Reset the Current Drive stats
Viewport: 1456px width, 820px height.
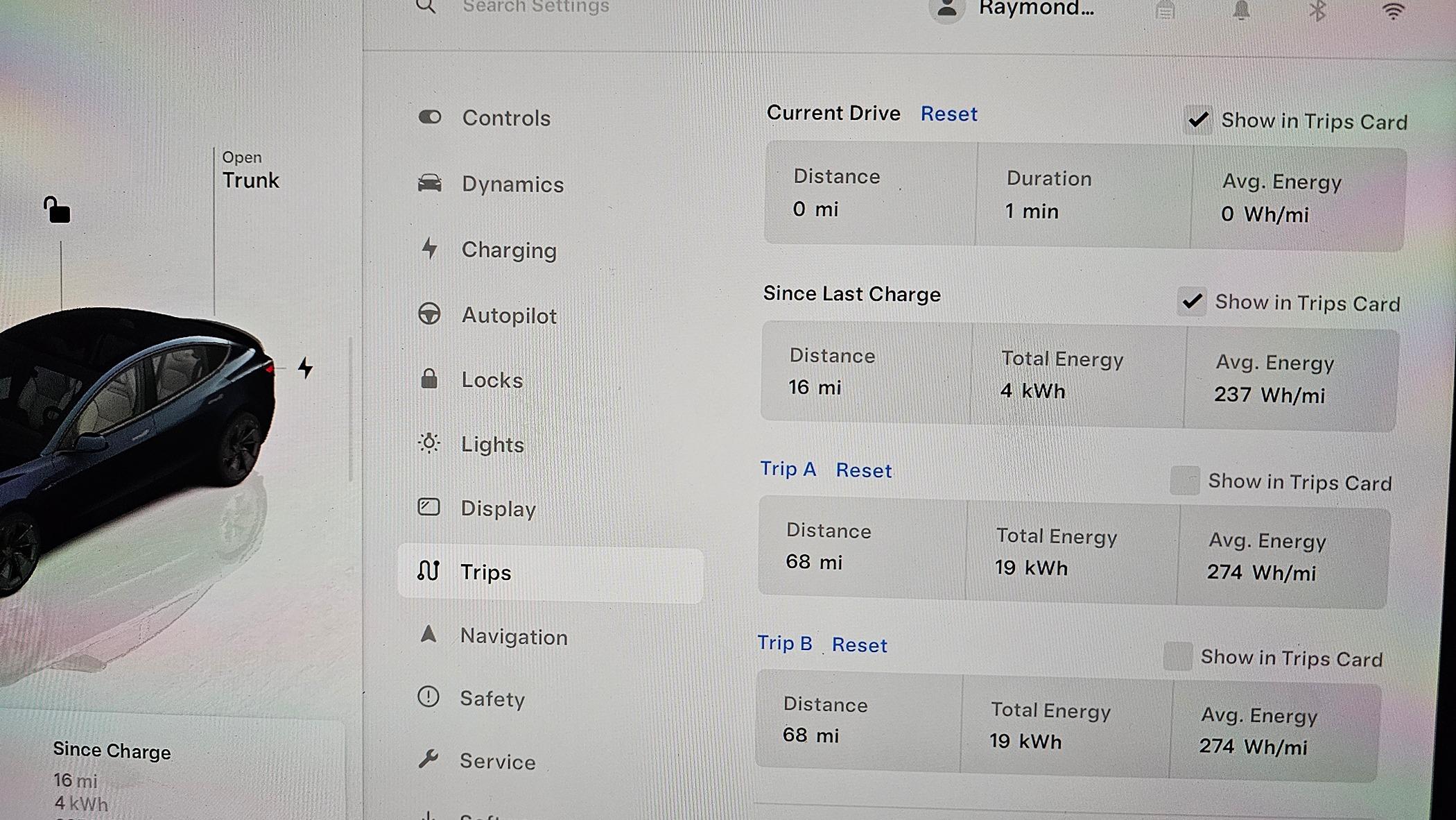948,114
